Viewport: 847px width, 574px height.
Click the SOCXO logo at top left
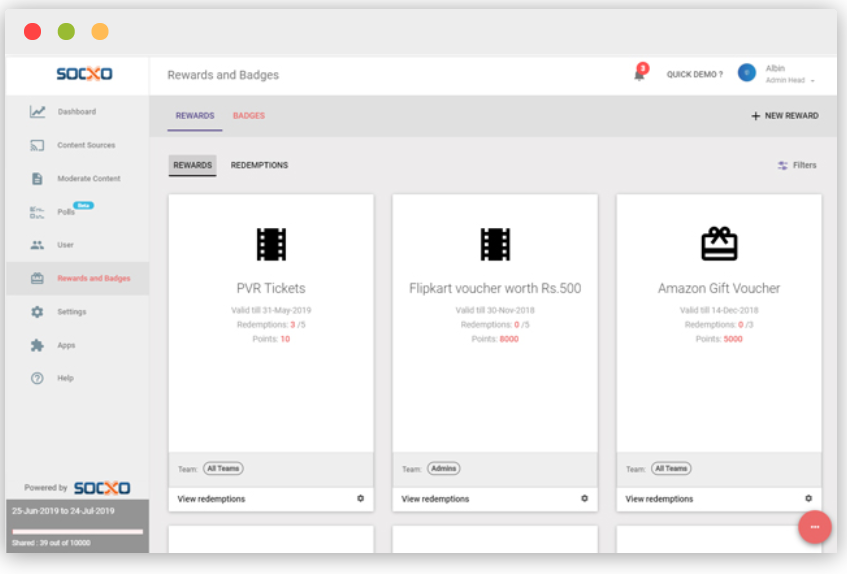84,74
